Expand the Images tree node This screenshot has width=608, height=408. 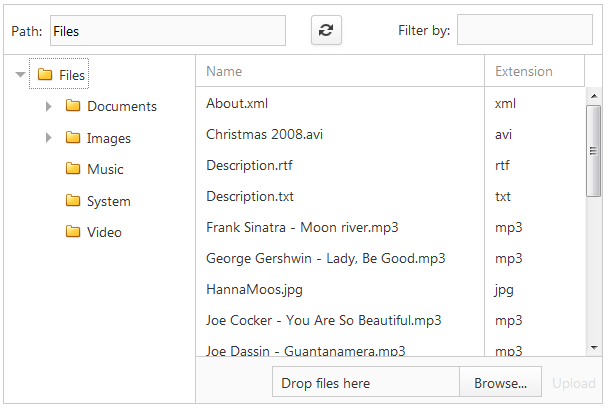pyautogui.click(x=48, y=137)
